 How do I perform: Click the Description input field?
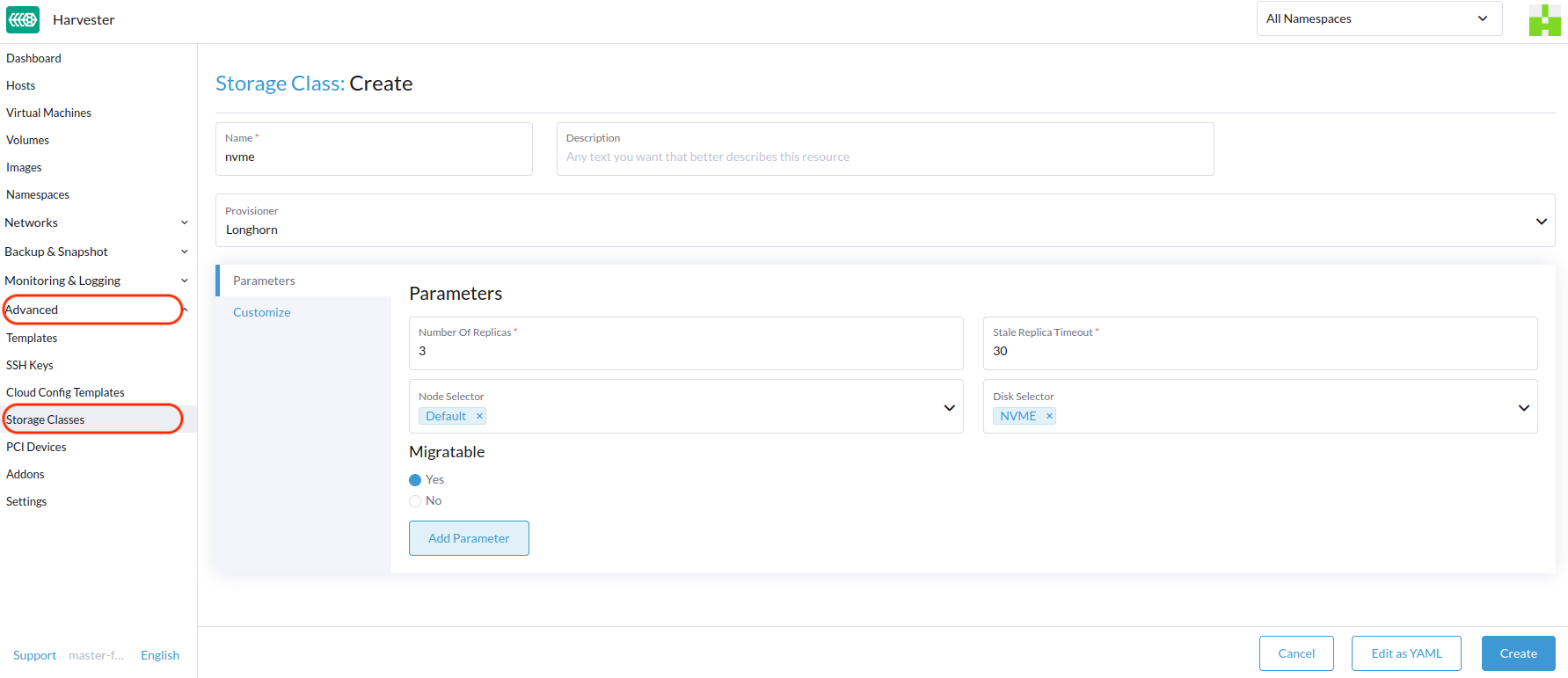coord(884,157)
